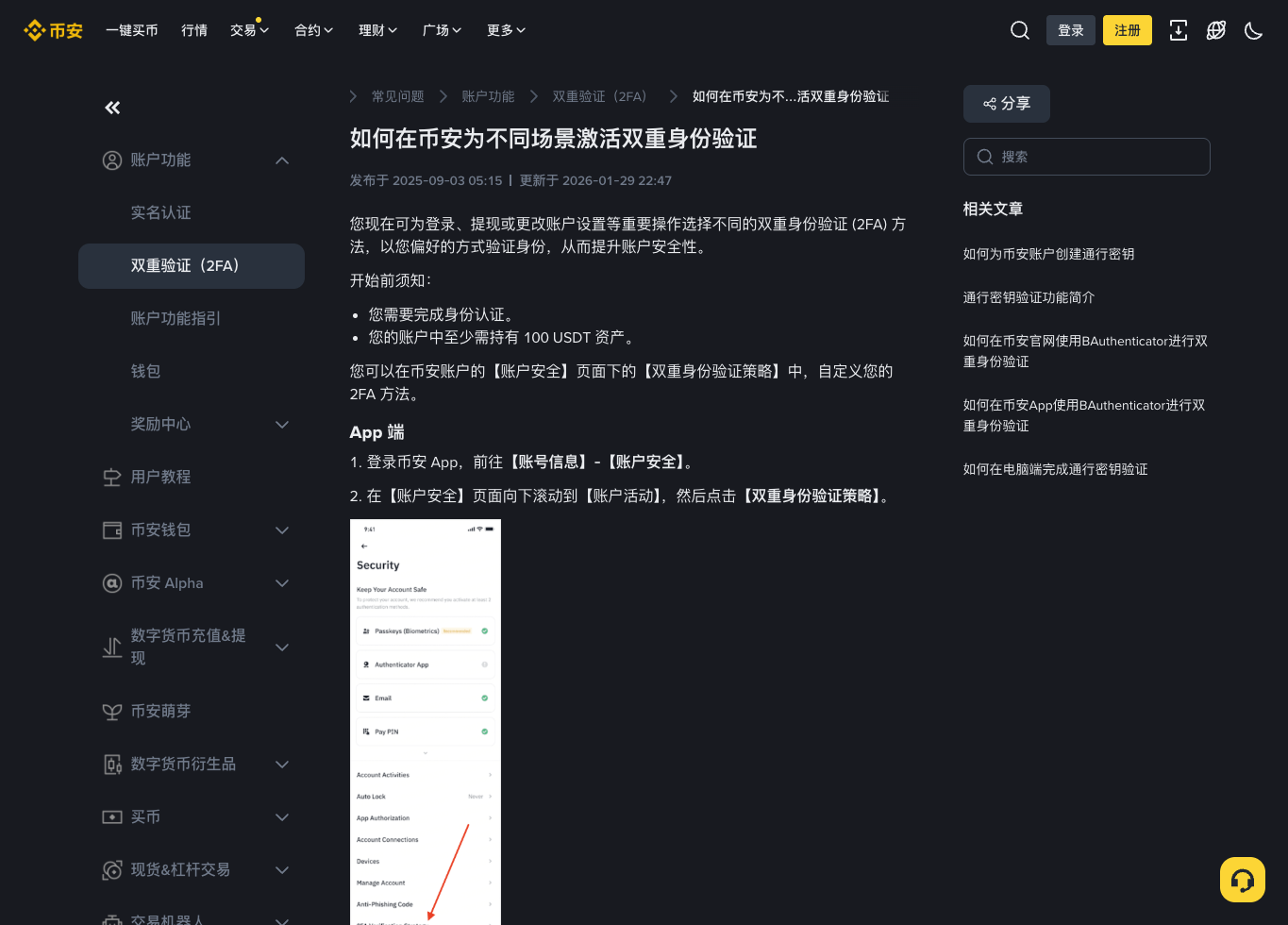Click the 币安 Alpha icon
Screen dimensions: 1288x925
click(112, 583)
